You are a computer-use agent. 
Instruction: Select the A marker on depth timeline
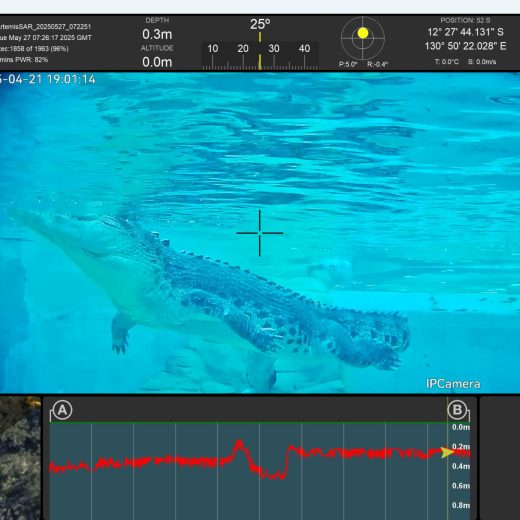62,410
